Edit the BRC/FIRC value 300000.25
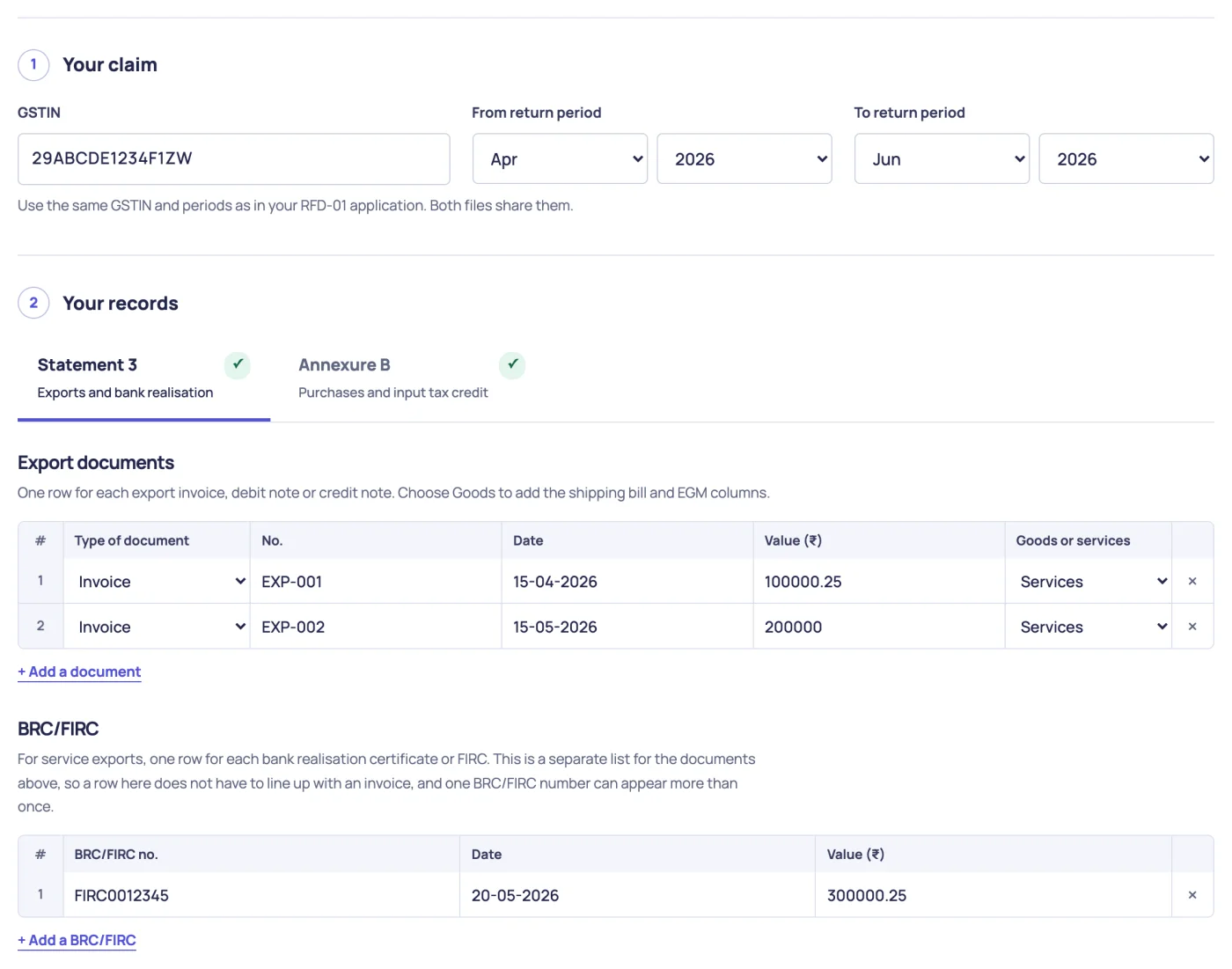The image size is (1232, 969). [994, 895]
